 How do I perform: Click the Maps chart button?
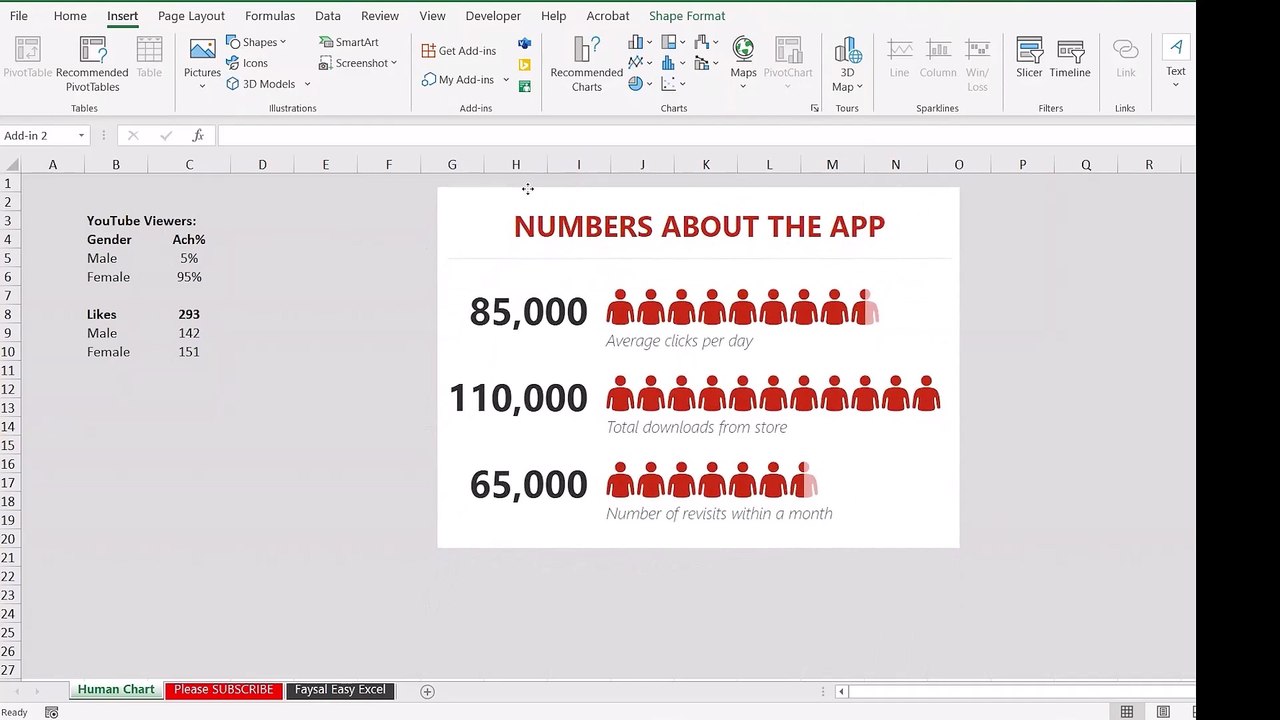(x=743, y=63)
